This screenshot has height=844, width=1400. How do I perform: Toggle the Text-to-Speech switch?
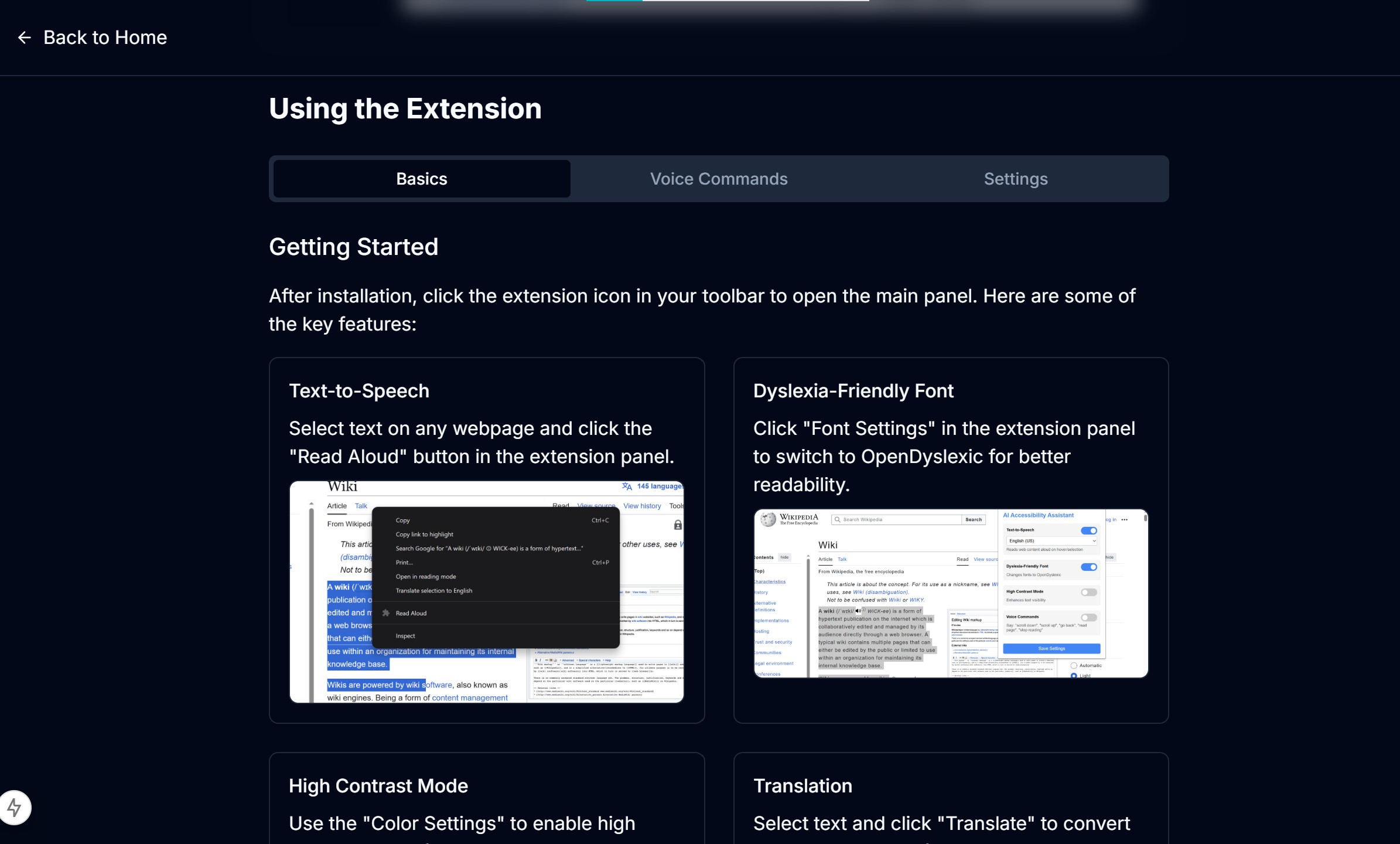click(x=1088, y=530)
